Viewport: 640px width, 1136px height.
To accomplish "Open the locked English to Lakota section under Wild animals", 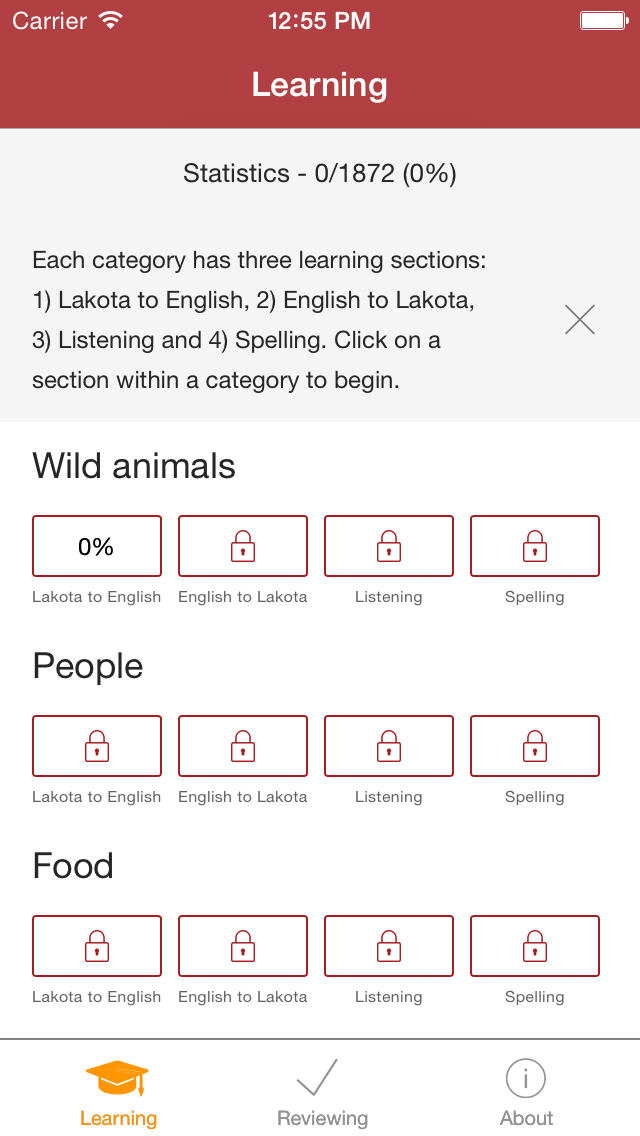I will [x=242, y=546].
